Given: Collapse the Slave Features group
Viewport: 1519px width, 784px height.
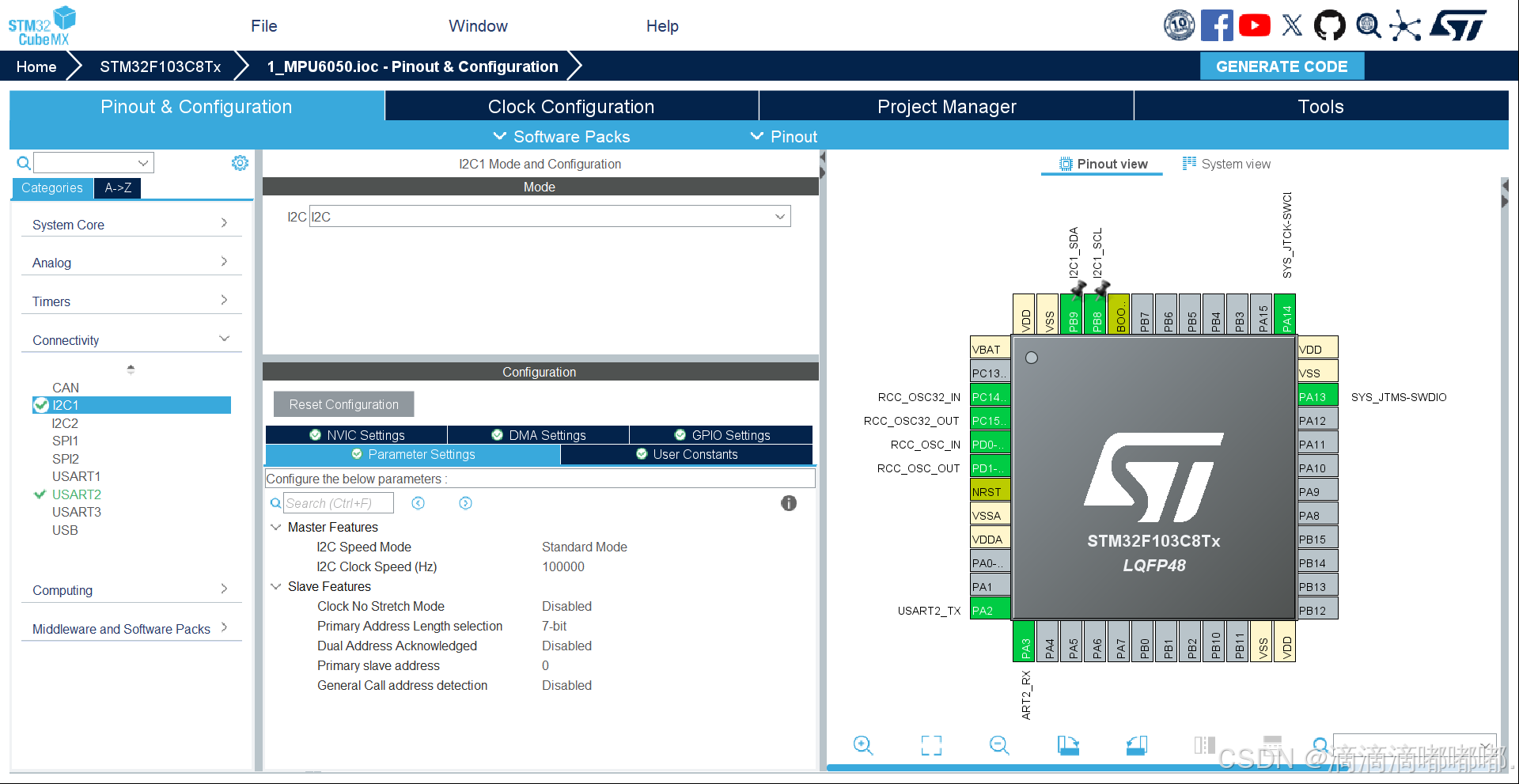Looking at the screenshot, I should tap(276, 586).
